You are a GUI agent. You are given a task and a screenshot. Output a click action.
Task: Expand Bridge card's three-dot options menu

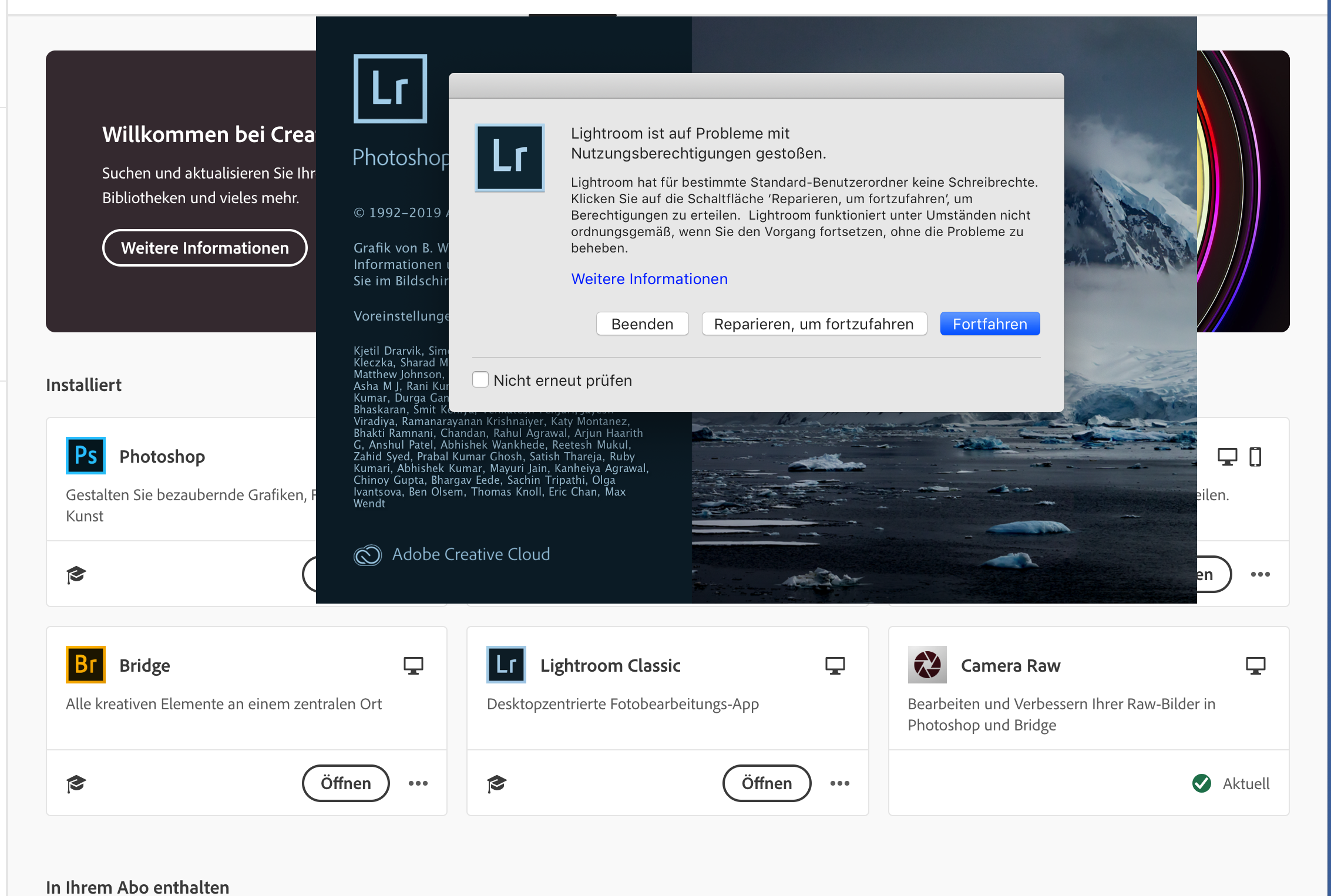418,783
